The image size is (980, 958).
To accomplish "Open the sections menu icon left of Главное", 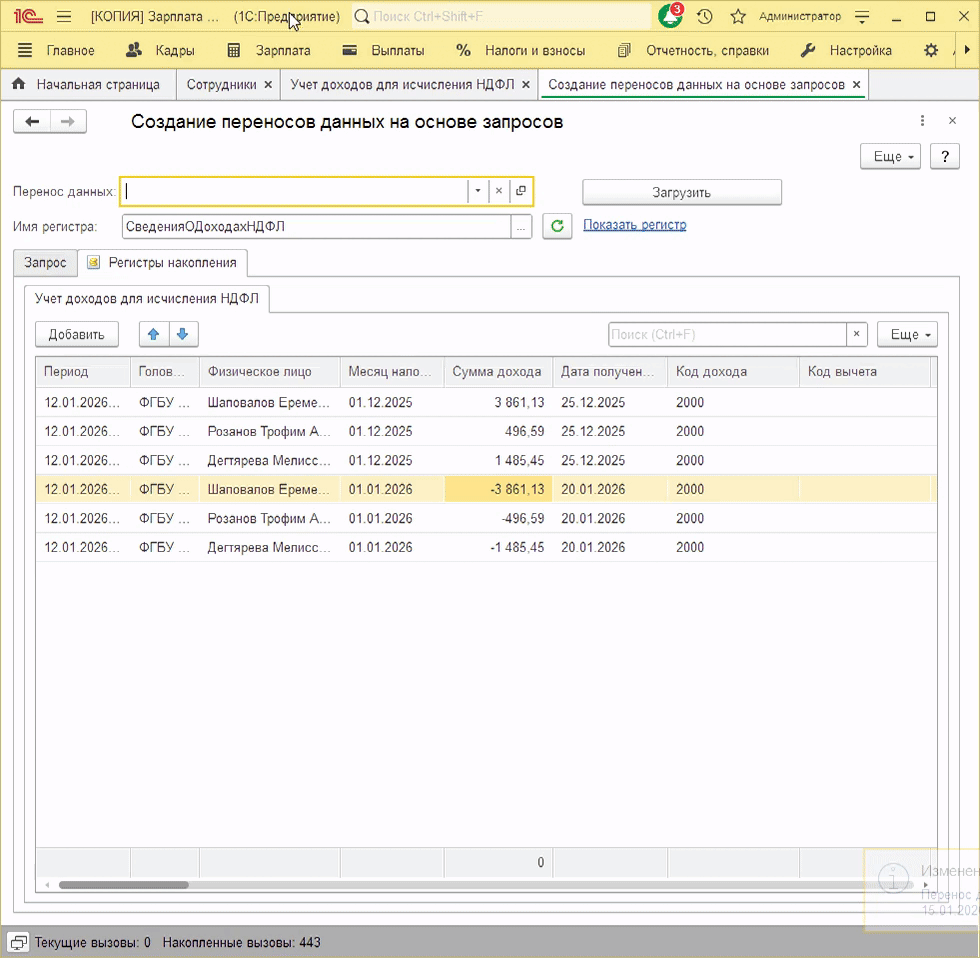I will (x=25, y=51).
